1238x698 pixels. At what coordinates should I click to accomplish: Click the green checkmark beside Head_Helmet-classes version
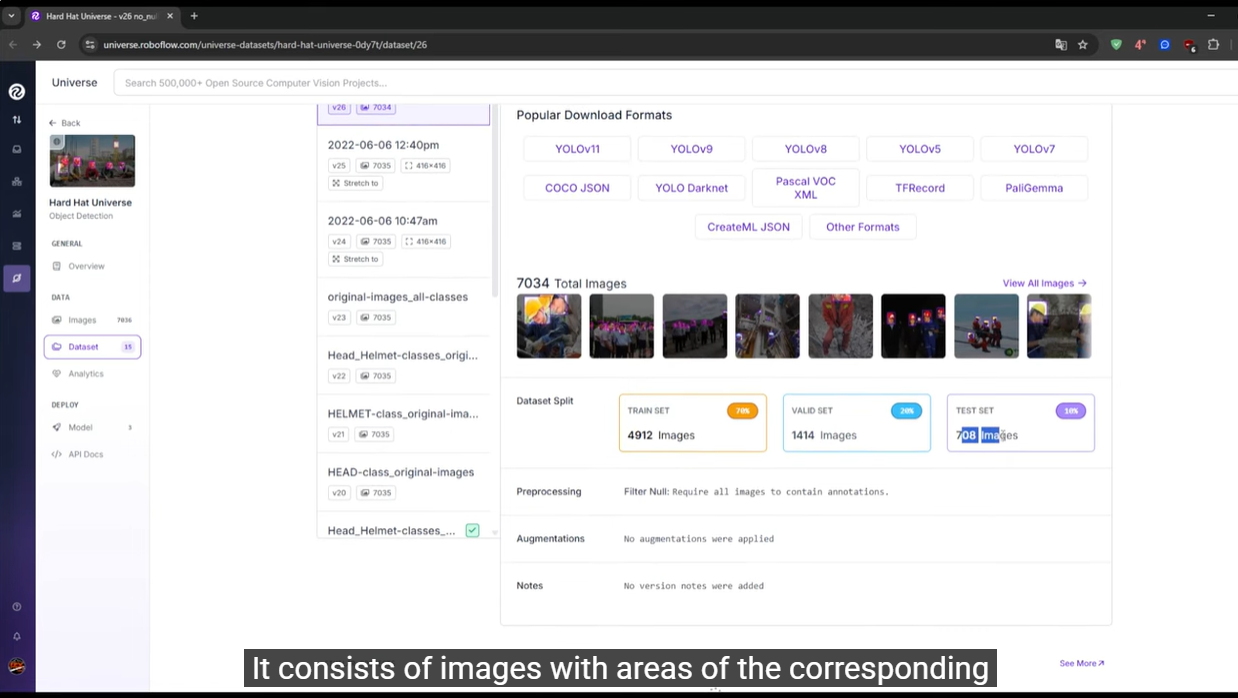pos(472,530)
